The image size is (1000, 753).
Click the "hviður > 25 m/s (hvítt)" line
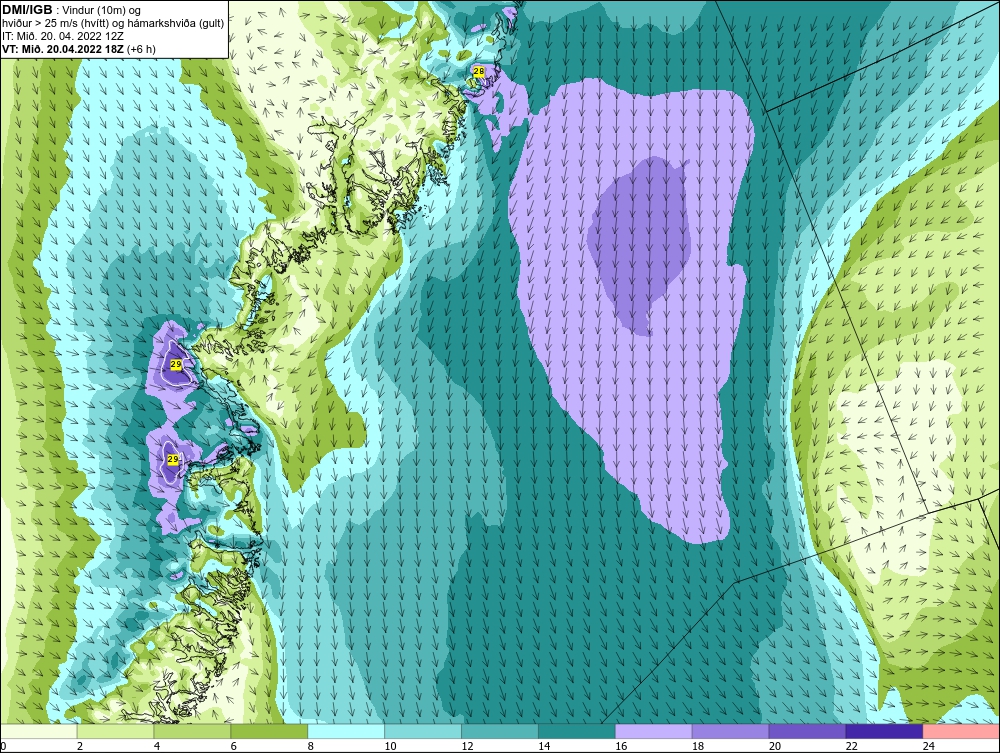pyautogui.click(x=53, y=24)
